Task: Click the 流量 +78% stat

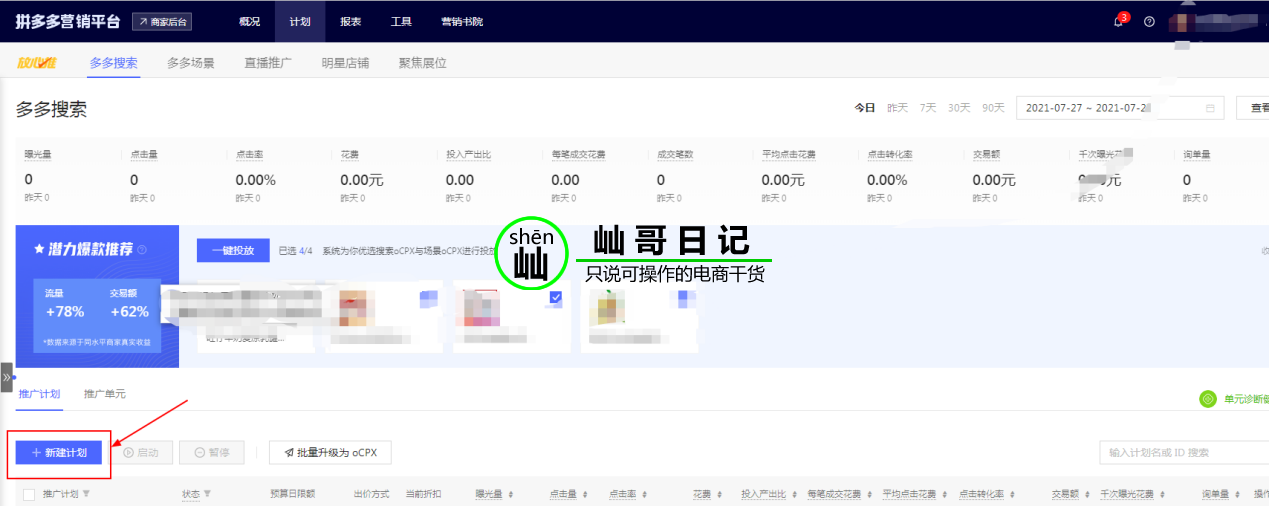Action: 64,304
